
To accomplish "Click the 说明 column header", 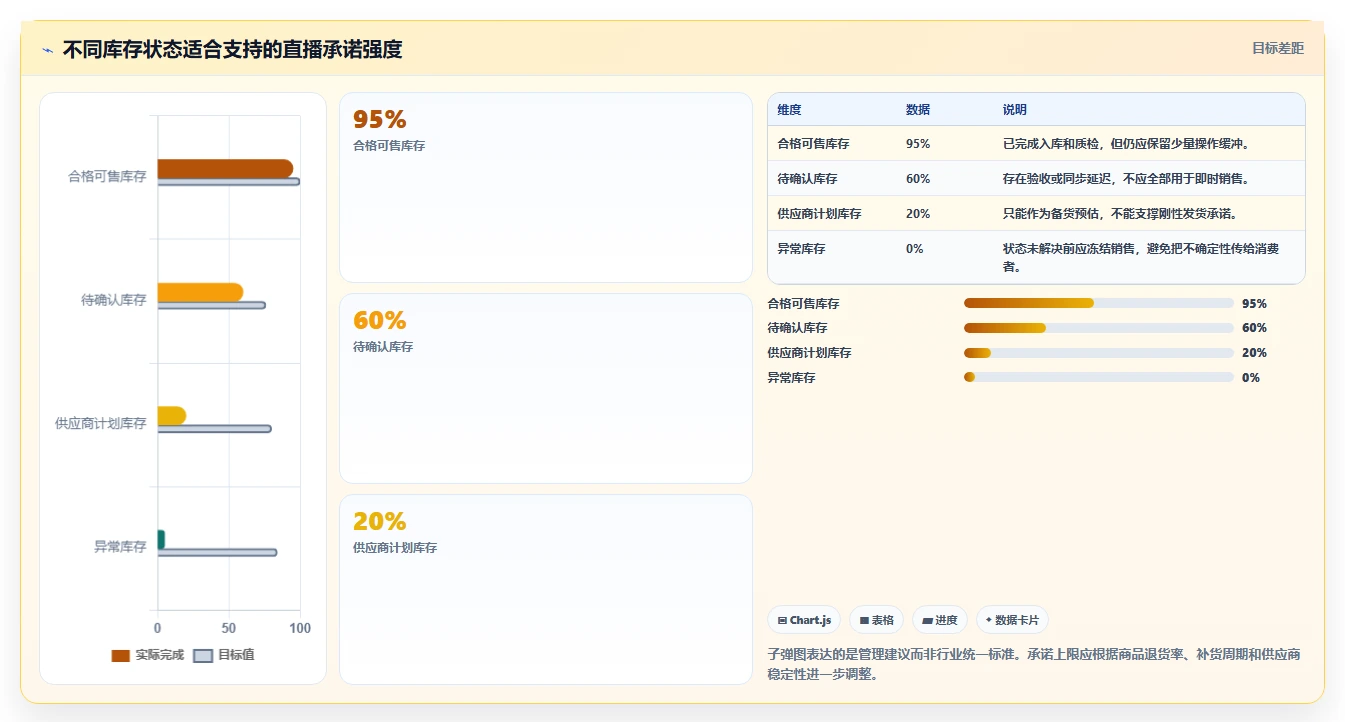I will 1015,110.
